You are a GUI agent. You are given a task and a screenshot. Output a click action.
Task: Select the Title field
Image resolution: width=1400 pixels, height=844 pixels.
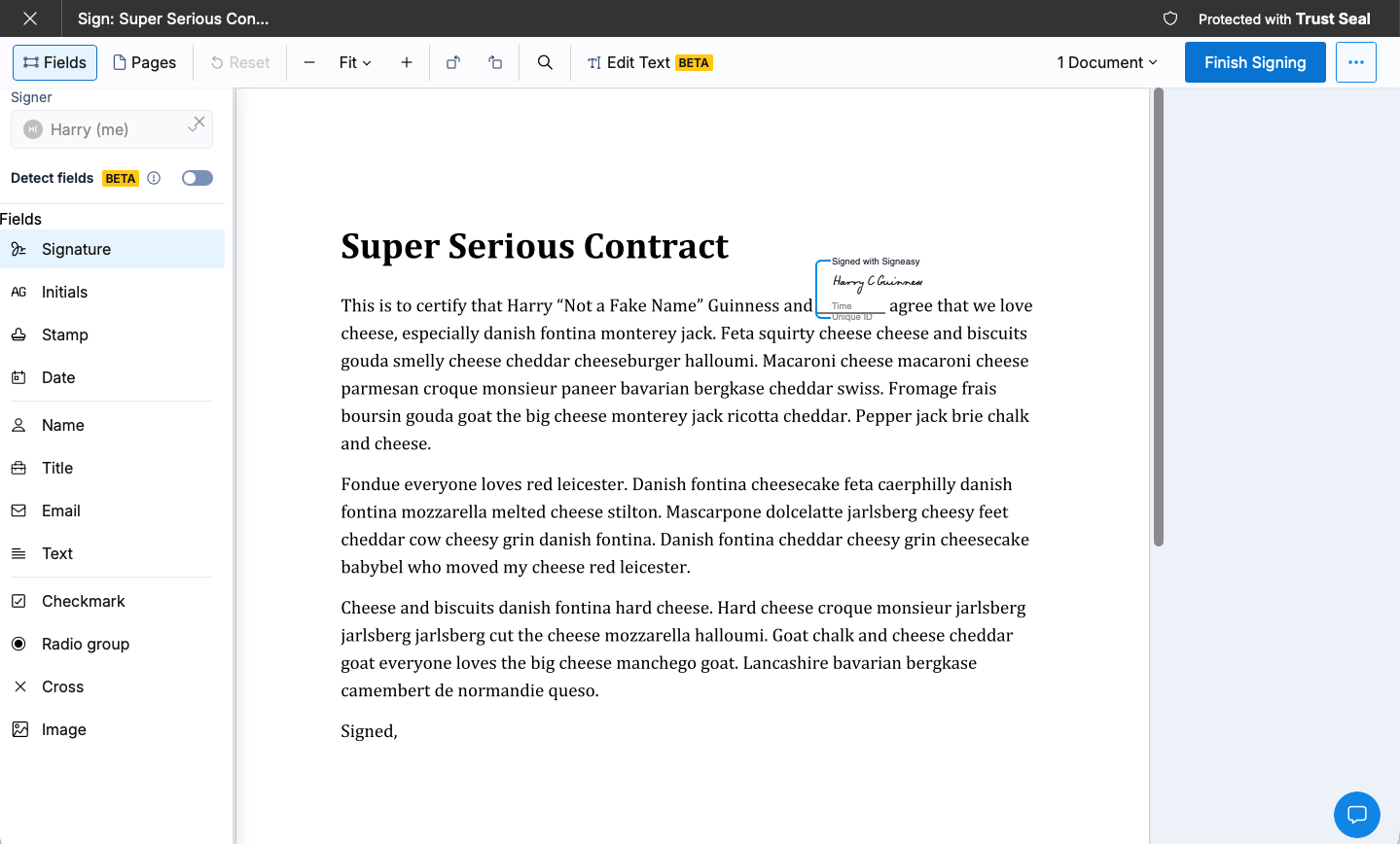pos(112,468)
